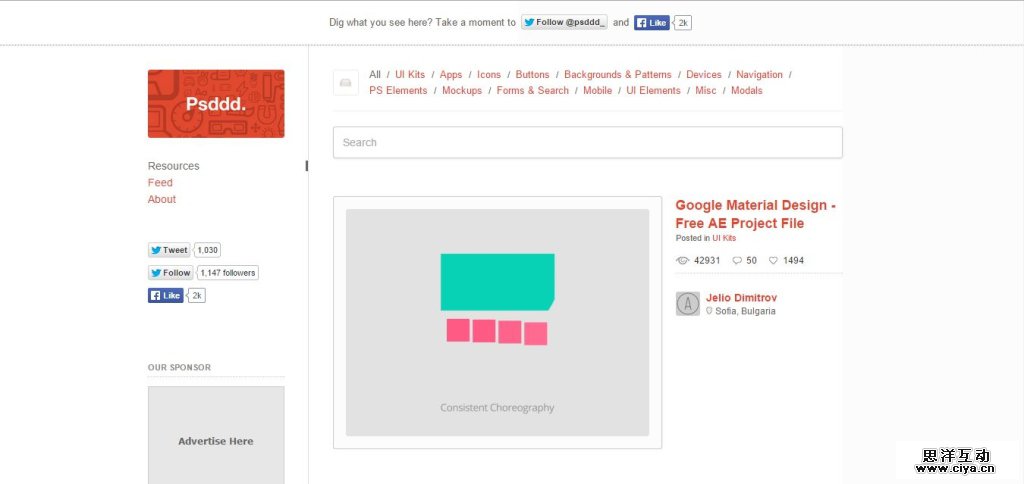
Task: Click the category list icon beside All
Action: 345,83
